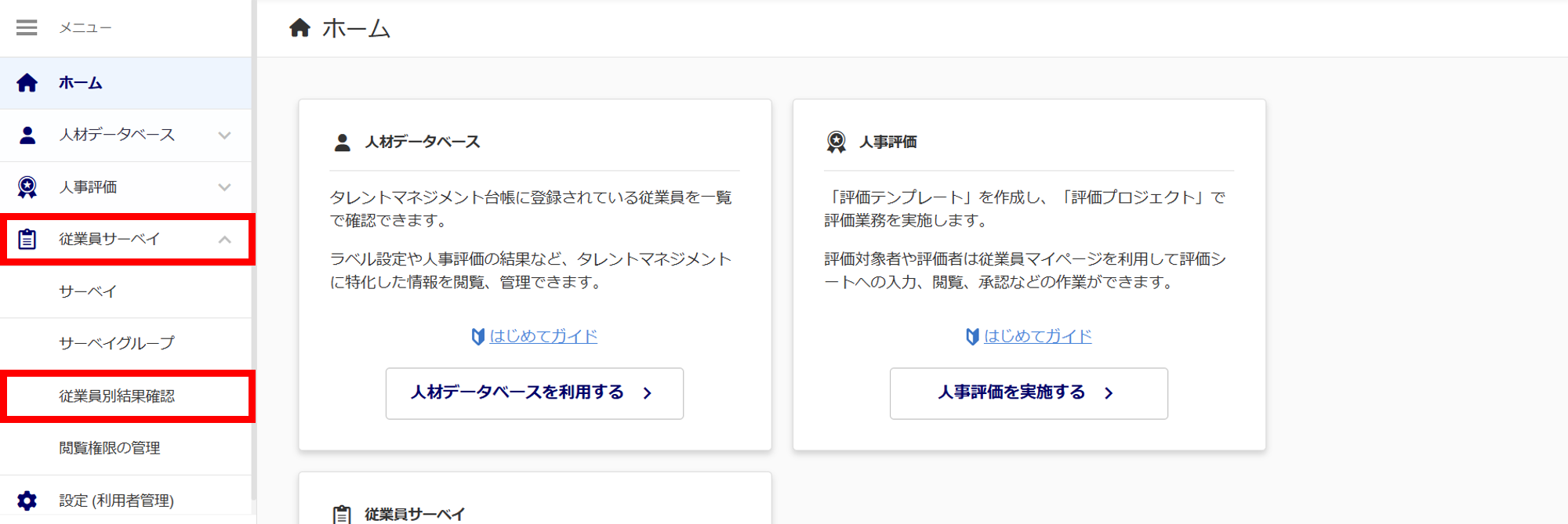Open はじめてガイド link in 人事評価 card

point(1037,336)
